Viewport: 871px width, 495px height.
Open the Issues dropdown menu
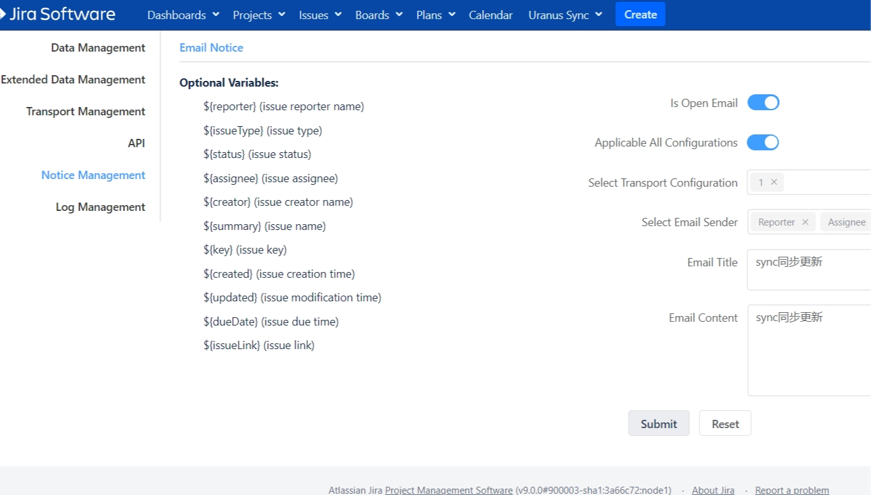coord(320,15)
